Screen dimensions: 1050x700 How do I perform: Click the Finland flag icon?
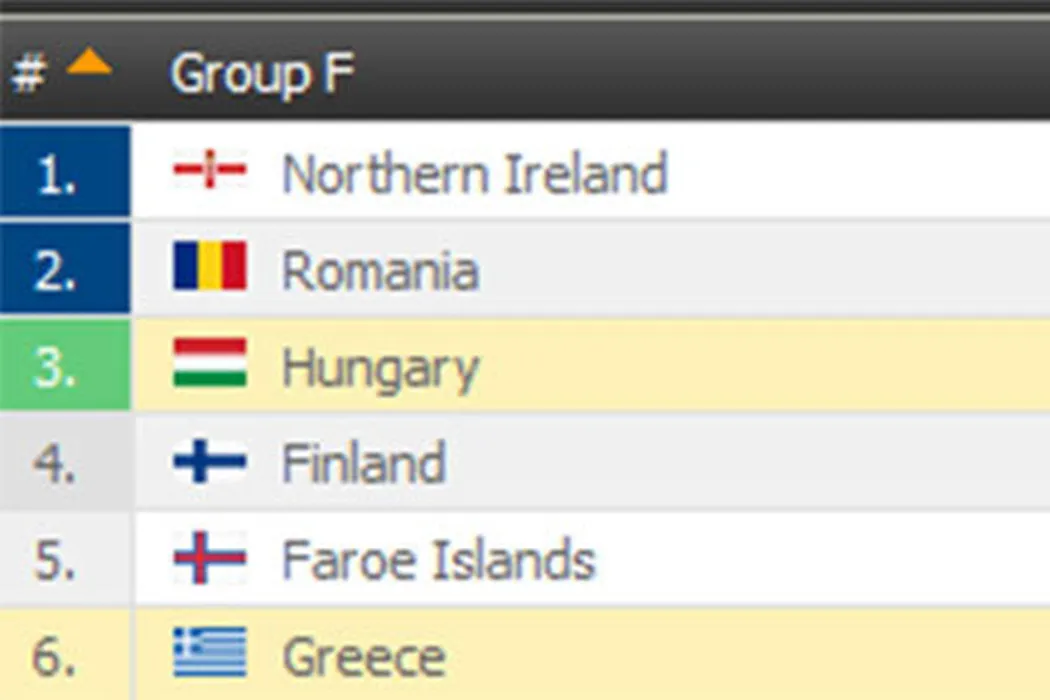209,462
